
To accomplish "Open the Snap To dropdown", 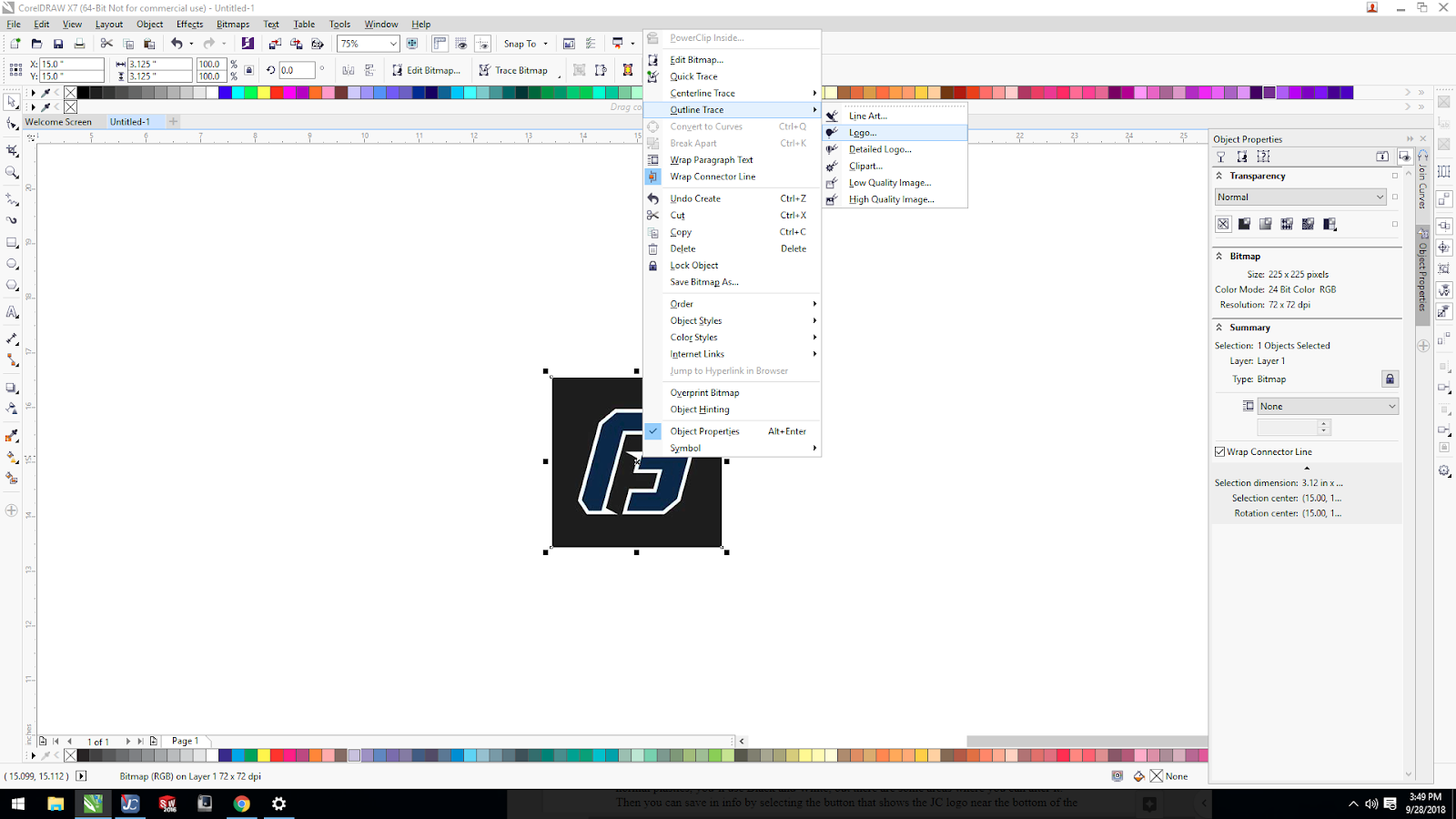I will tap(526, 44).
